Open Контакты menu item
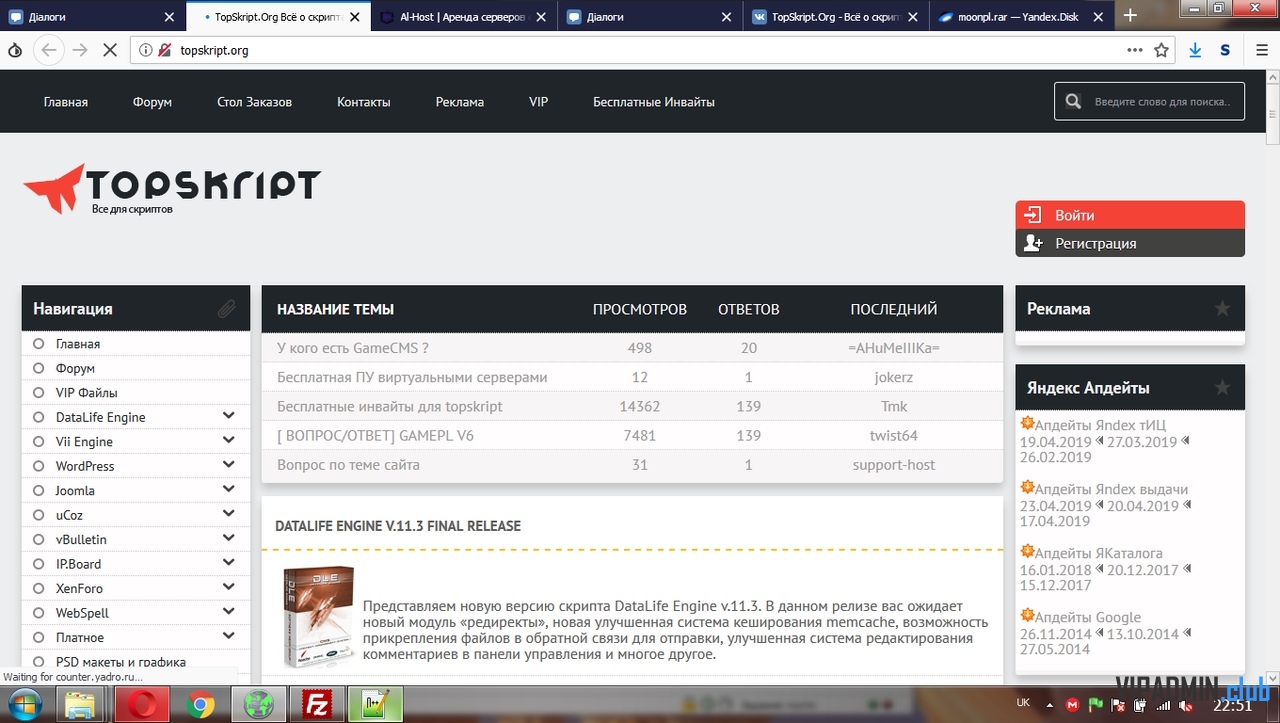Screen dimensions: 1280x723 [x=364, y=102]
